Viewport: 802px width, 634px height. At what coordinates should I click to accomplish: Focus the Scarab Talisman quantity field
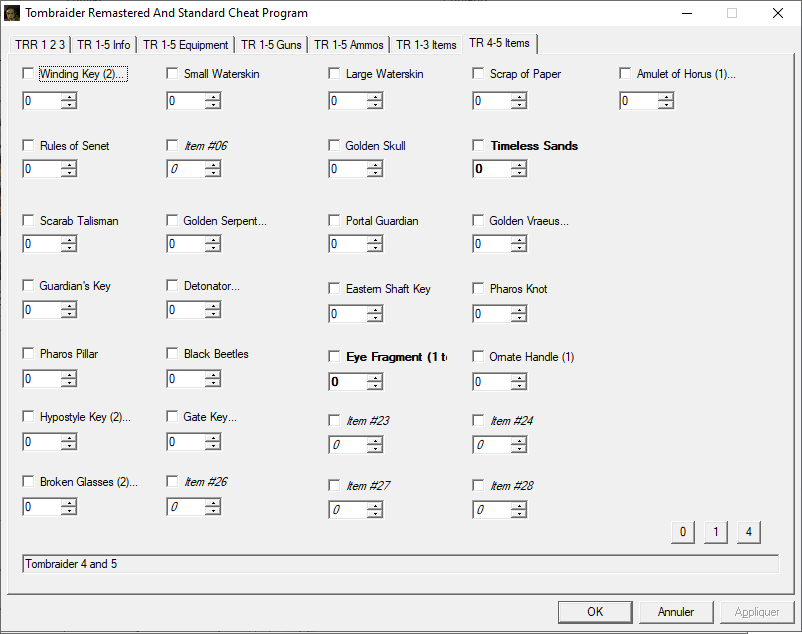tap(42, 244)
